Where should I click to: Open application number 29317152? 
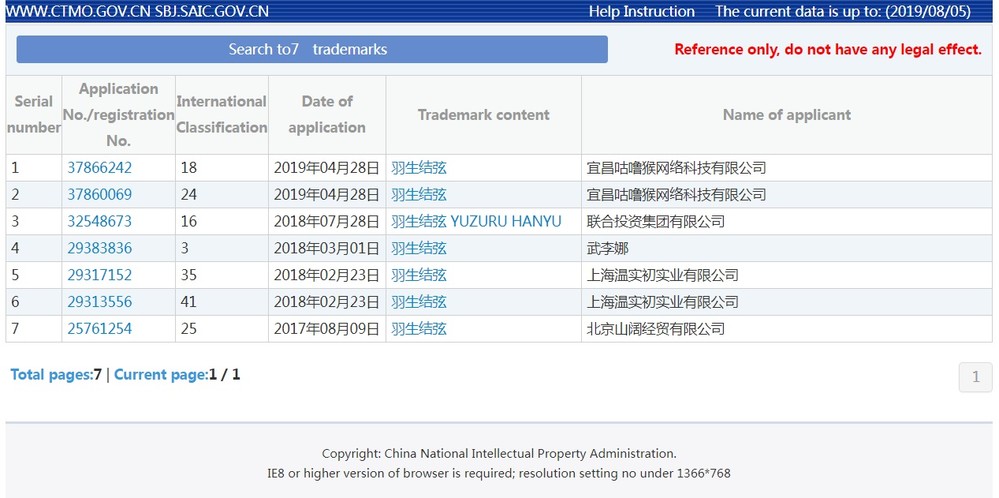[x=99, y=275]
